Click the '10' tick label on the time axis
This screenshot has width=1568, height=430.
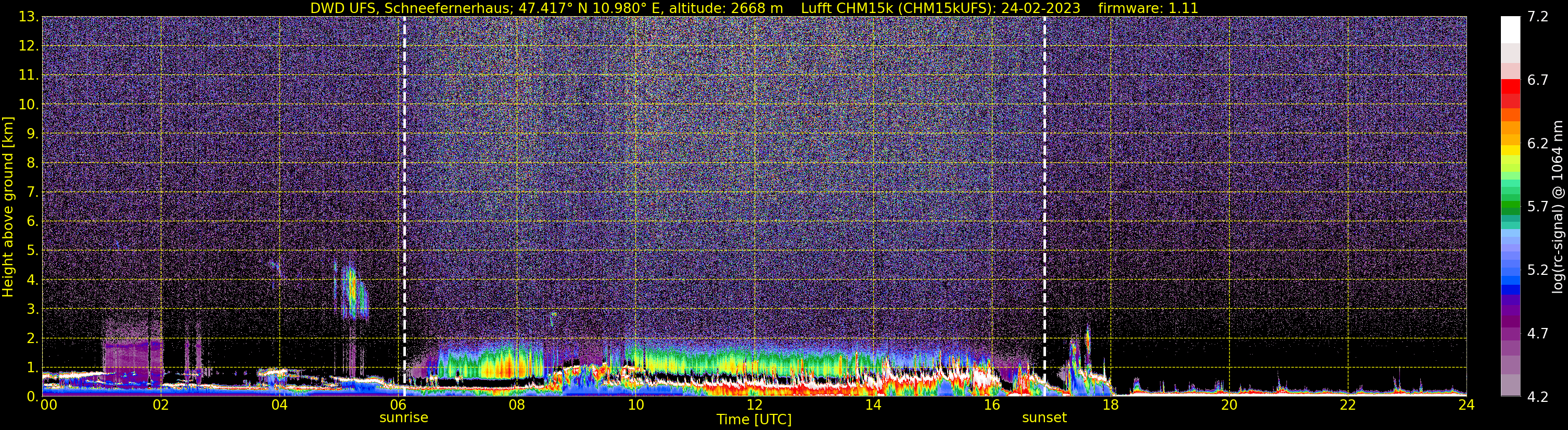635,405
